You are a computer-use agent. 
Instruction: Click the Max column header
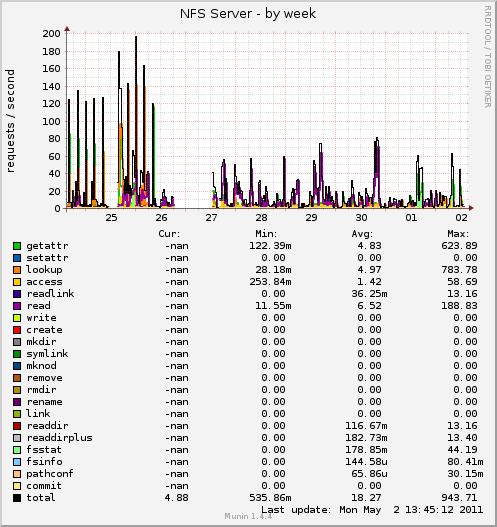pos(458,234)
